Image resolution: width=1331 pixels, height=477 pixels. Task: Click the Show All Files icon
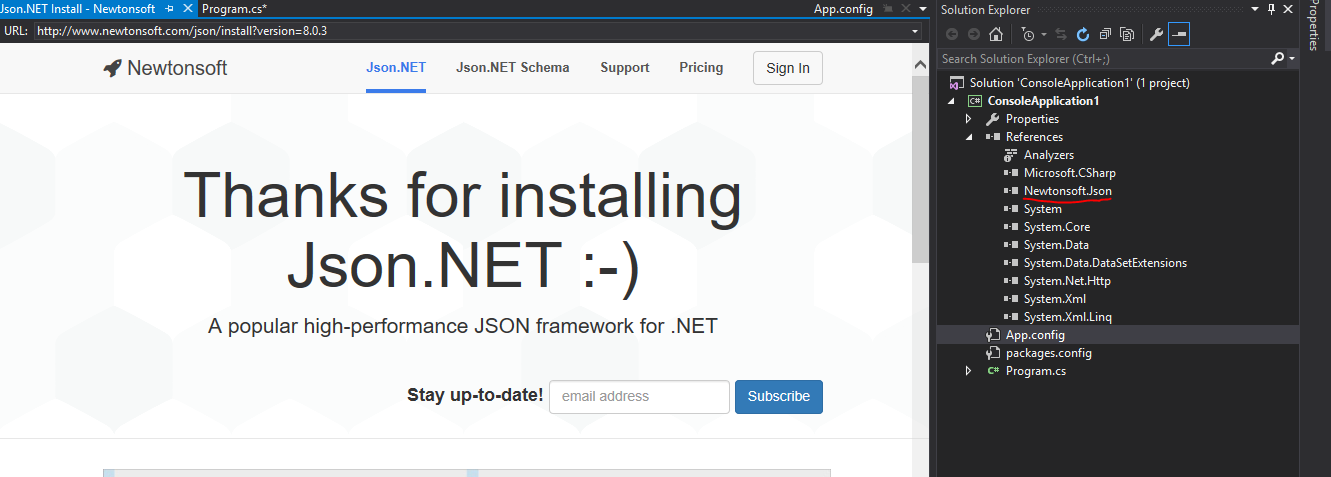(1127, 35)
